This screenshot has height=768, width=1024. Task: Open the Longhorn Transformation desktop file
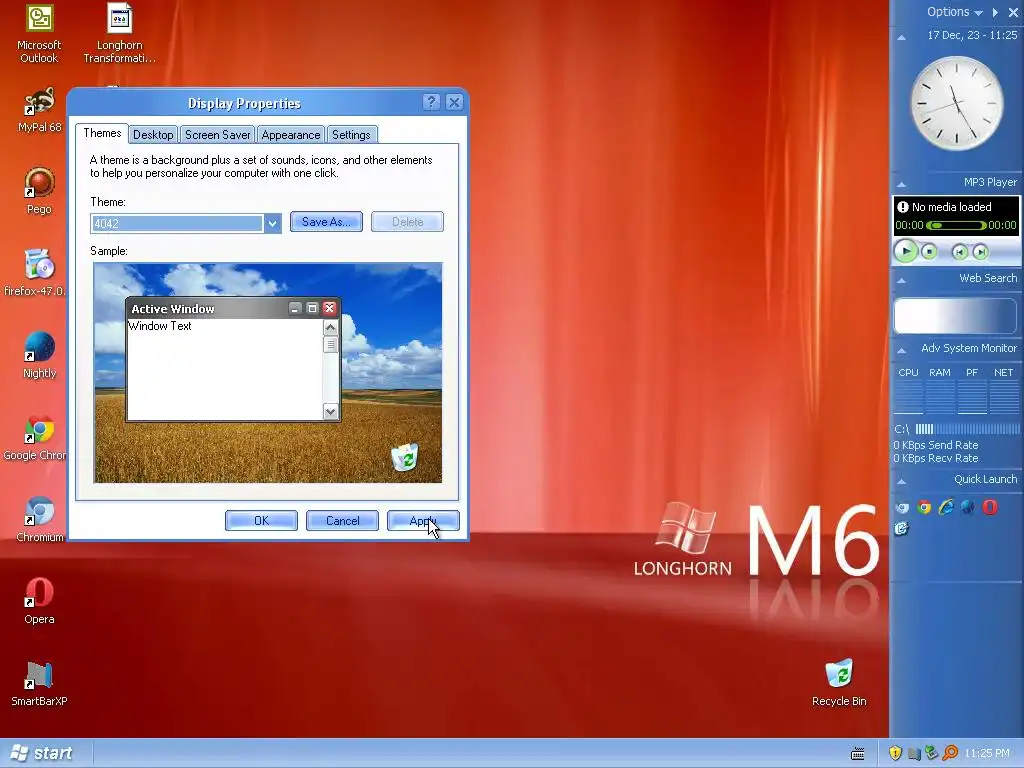120,34
